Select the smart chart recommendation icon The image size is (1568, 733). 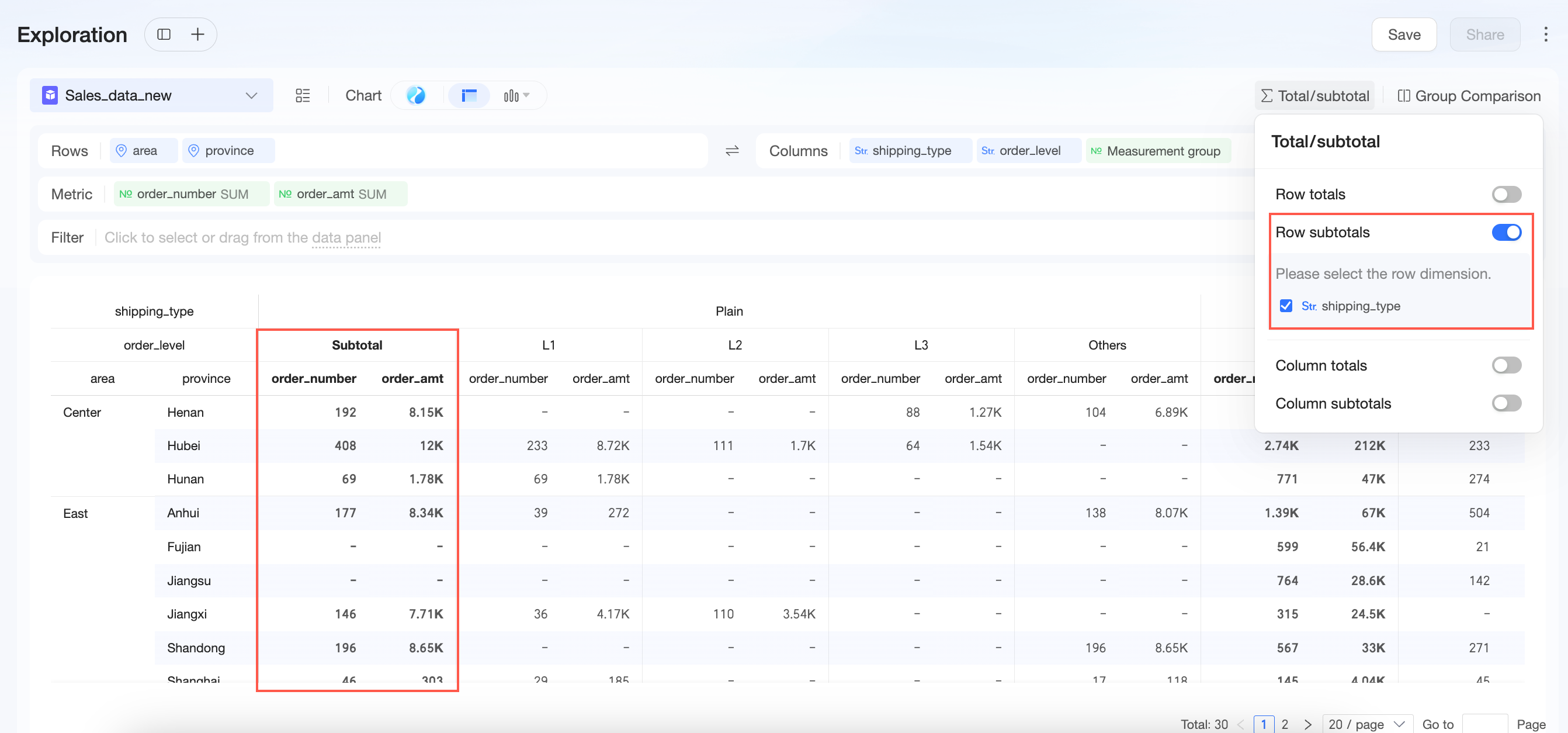tap(416, 96)
